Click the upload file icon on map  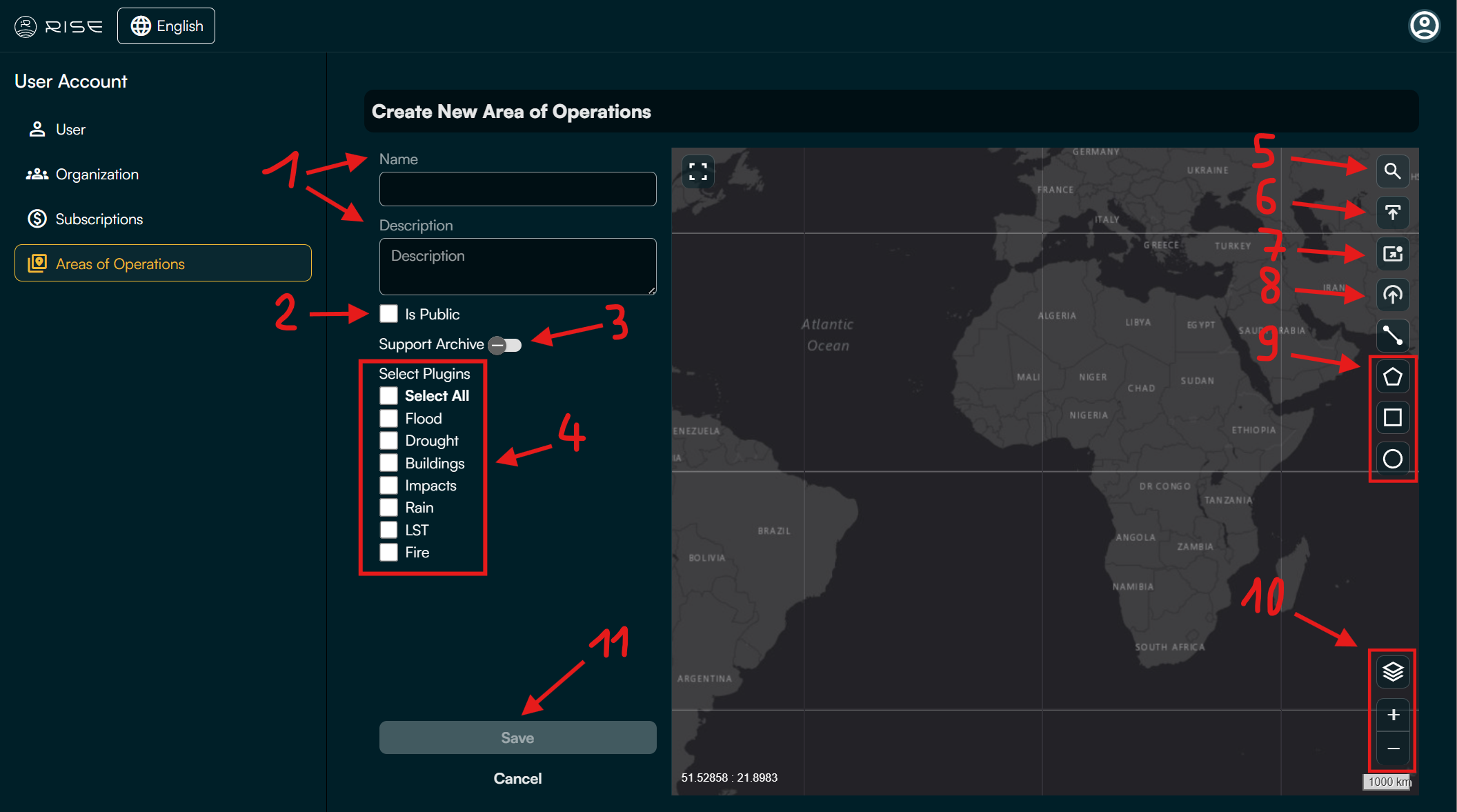[1392, 212]
